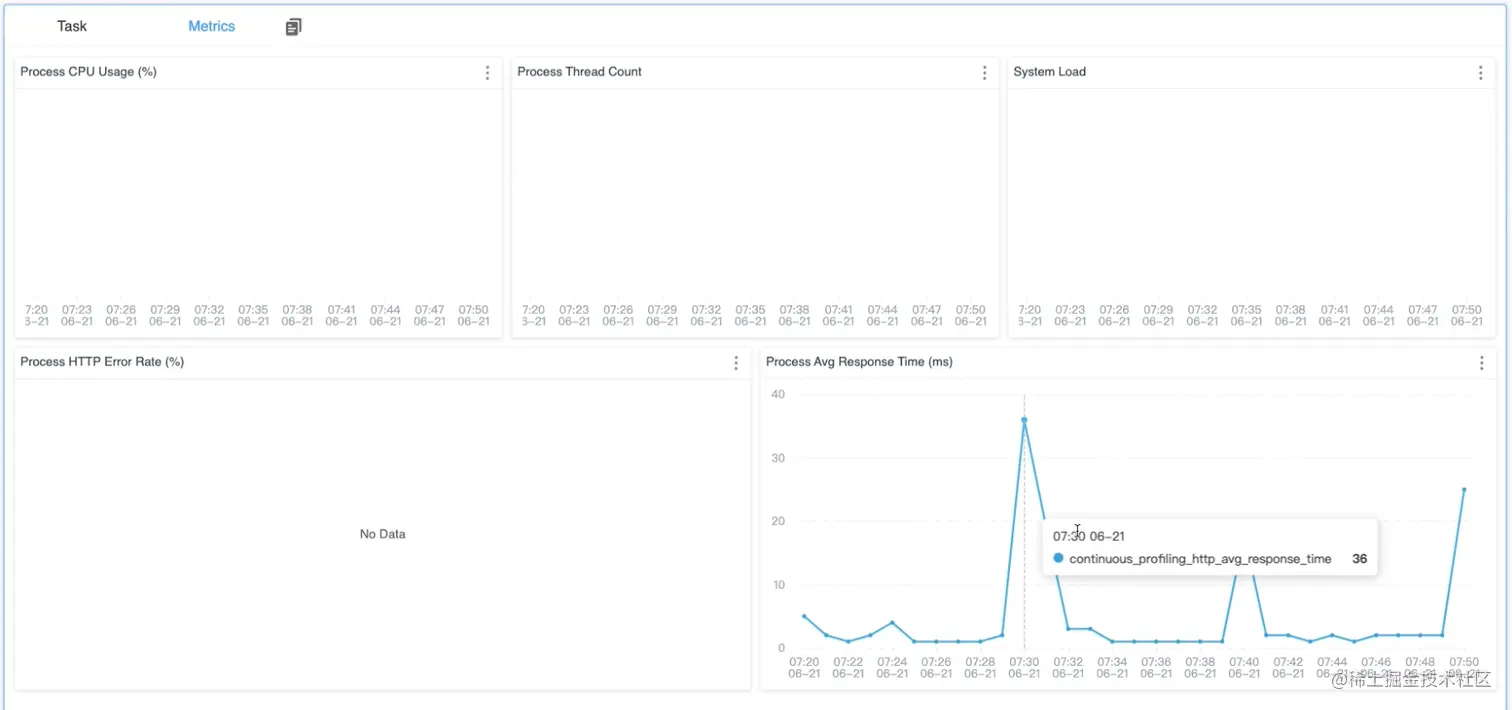Click the small bump point at 07:24
Viewport: 1512px width, 710px height.
[x=892, y=623]
